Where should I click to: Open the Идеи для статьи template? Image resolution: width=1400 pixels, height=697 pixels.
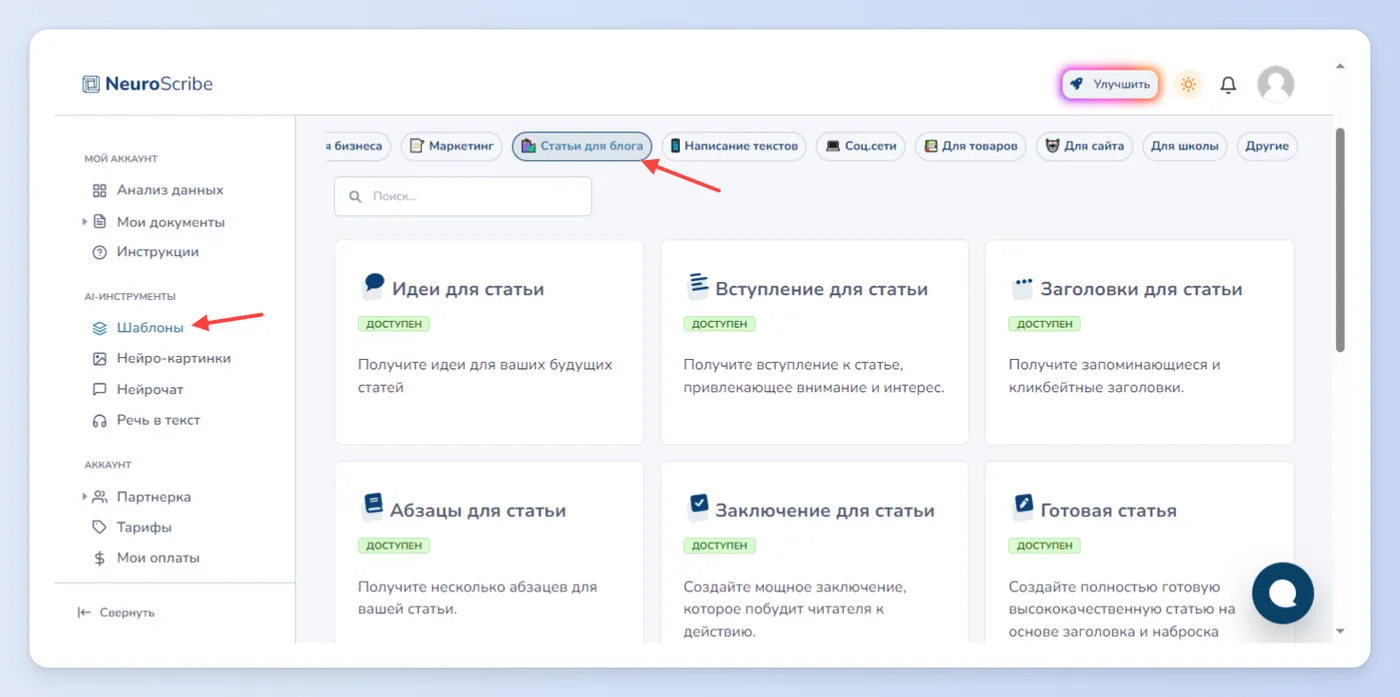(489, 342)
